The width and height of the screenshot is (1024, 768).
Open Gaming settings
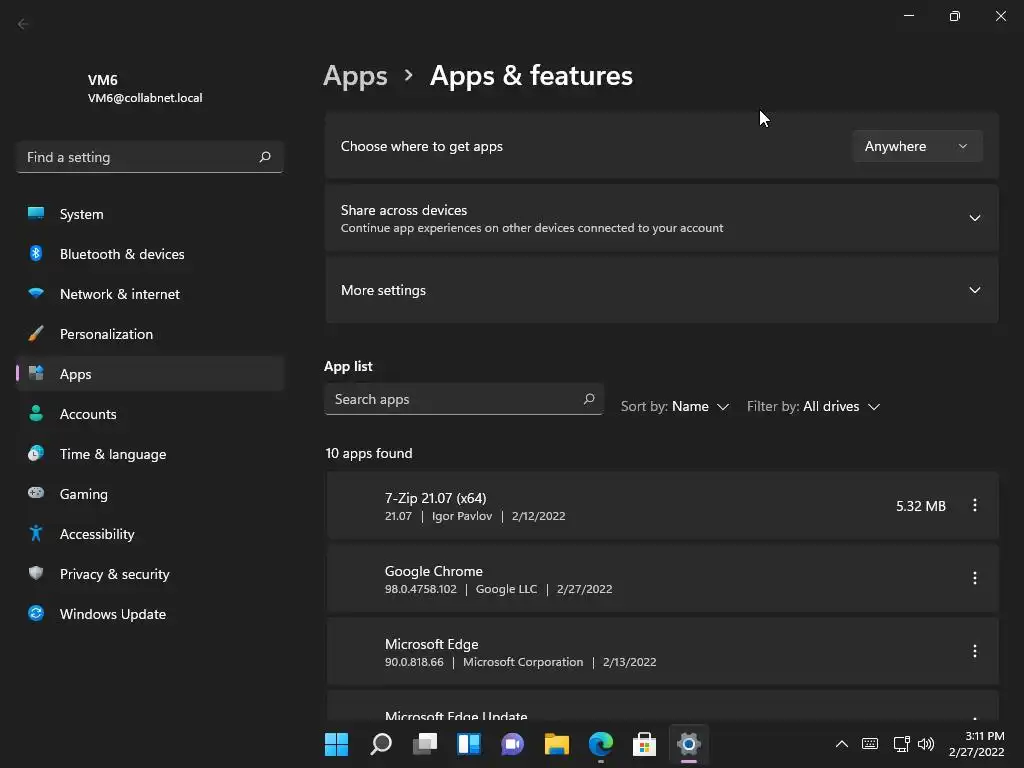(x=150, y=494)
